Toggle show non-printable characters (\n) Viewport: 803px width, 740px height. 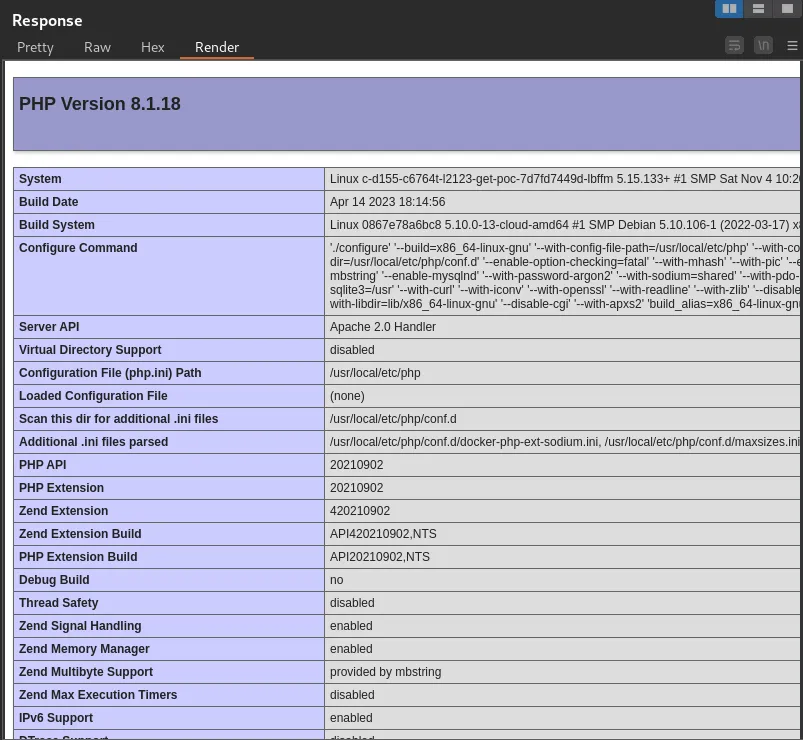click(763, 45)
